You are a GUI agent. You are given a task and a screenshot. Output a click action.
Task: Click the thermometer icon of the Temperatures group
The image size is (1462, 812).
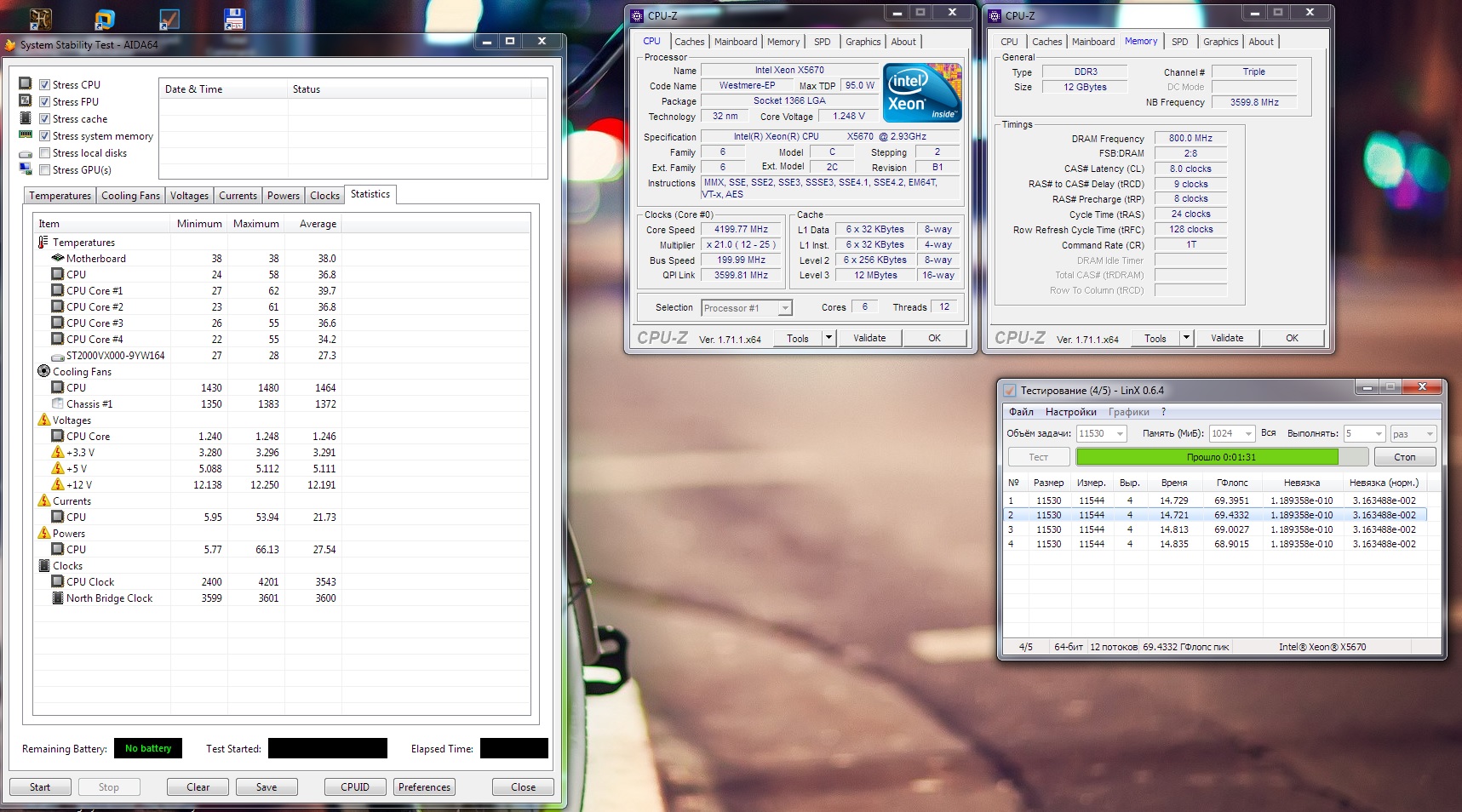[43, 243]
